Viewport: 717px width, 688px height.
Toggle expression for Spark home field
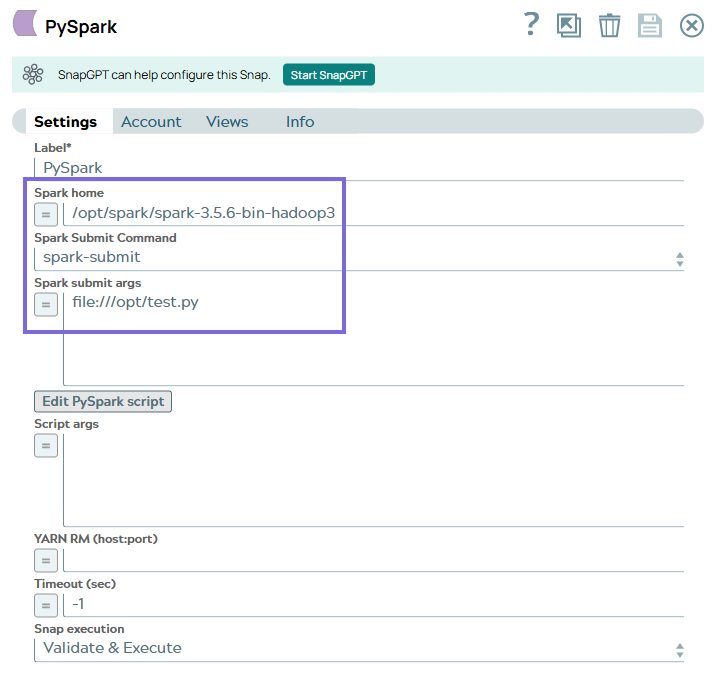pos(46,214)
